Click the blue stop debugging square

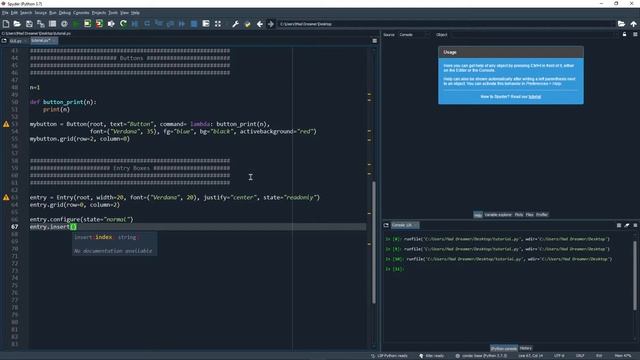coord(194,24)
